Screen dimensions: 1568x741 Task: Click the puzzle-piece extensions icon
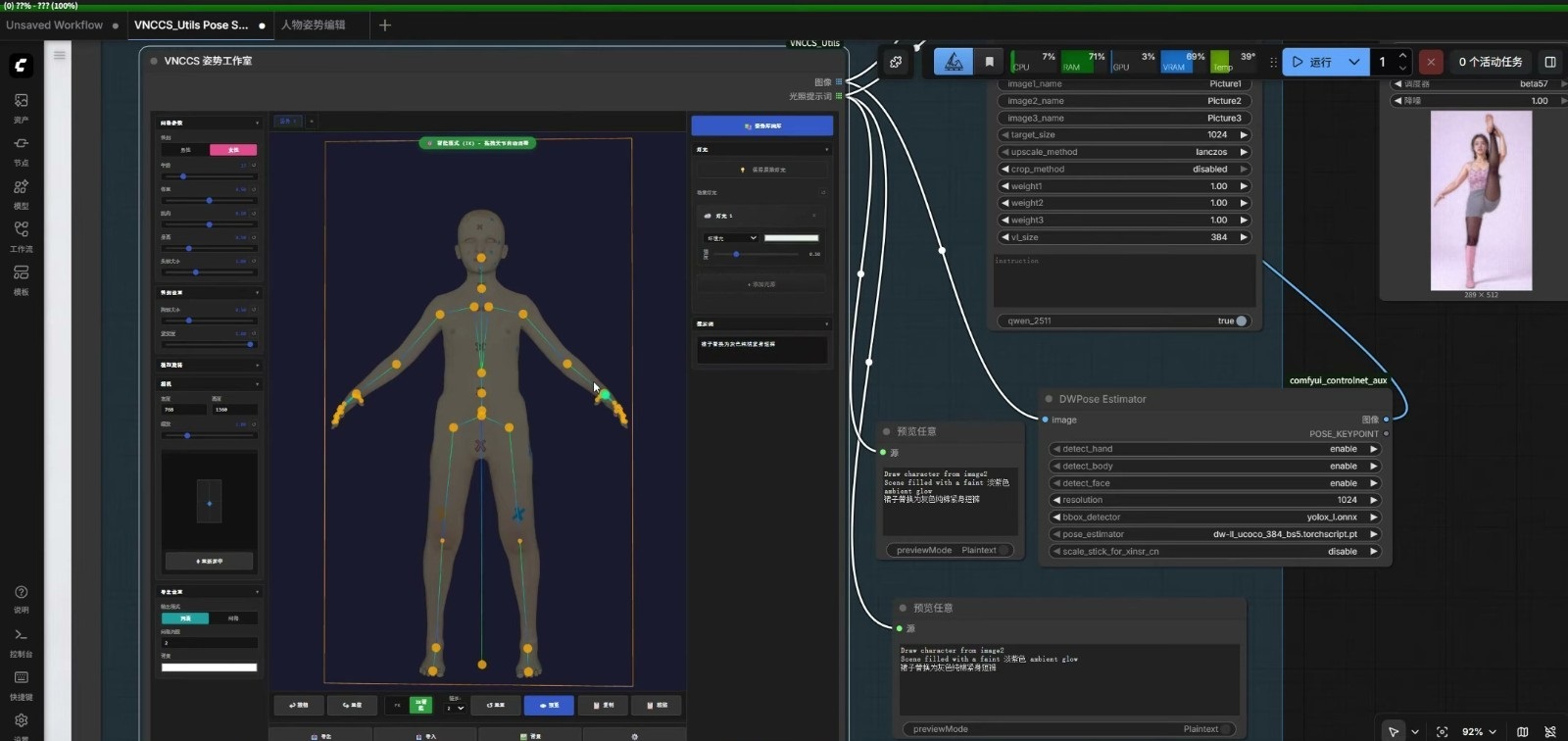(x=896, y=62)
